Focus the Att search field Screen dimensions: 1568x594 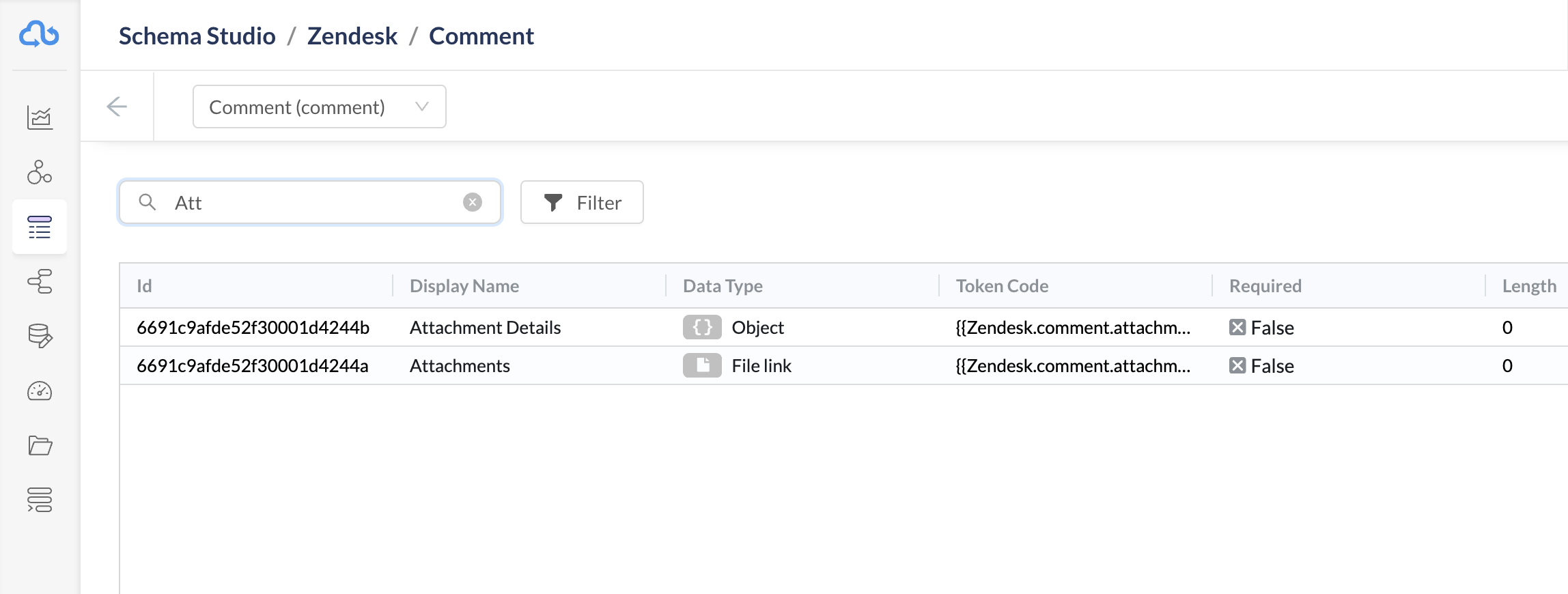coord(310,202)
